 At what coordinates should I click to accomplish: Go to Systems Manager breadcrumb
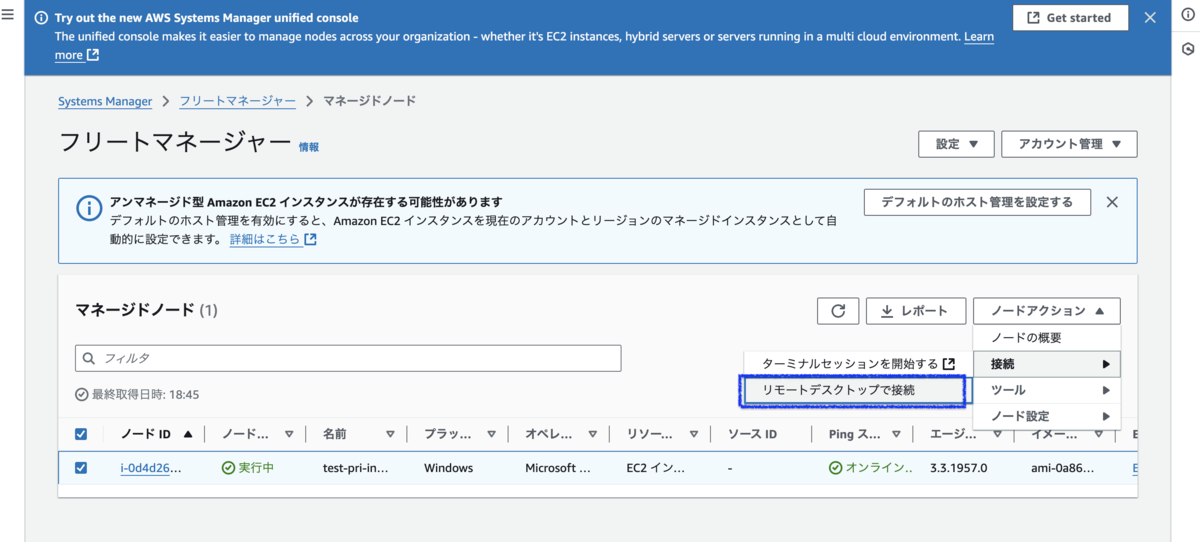click(x=105, y=101)
